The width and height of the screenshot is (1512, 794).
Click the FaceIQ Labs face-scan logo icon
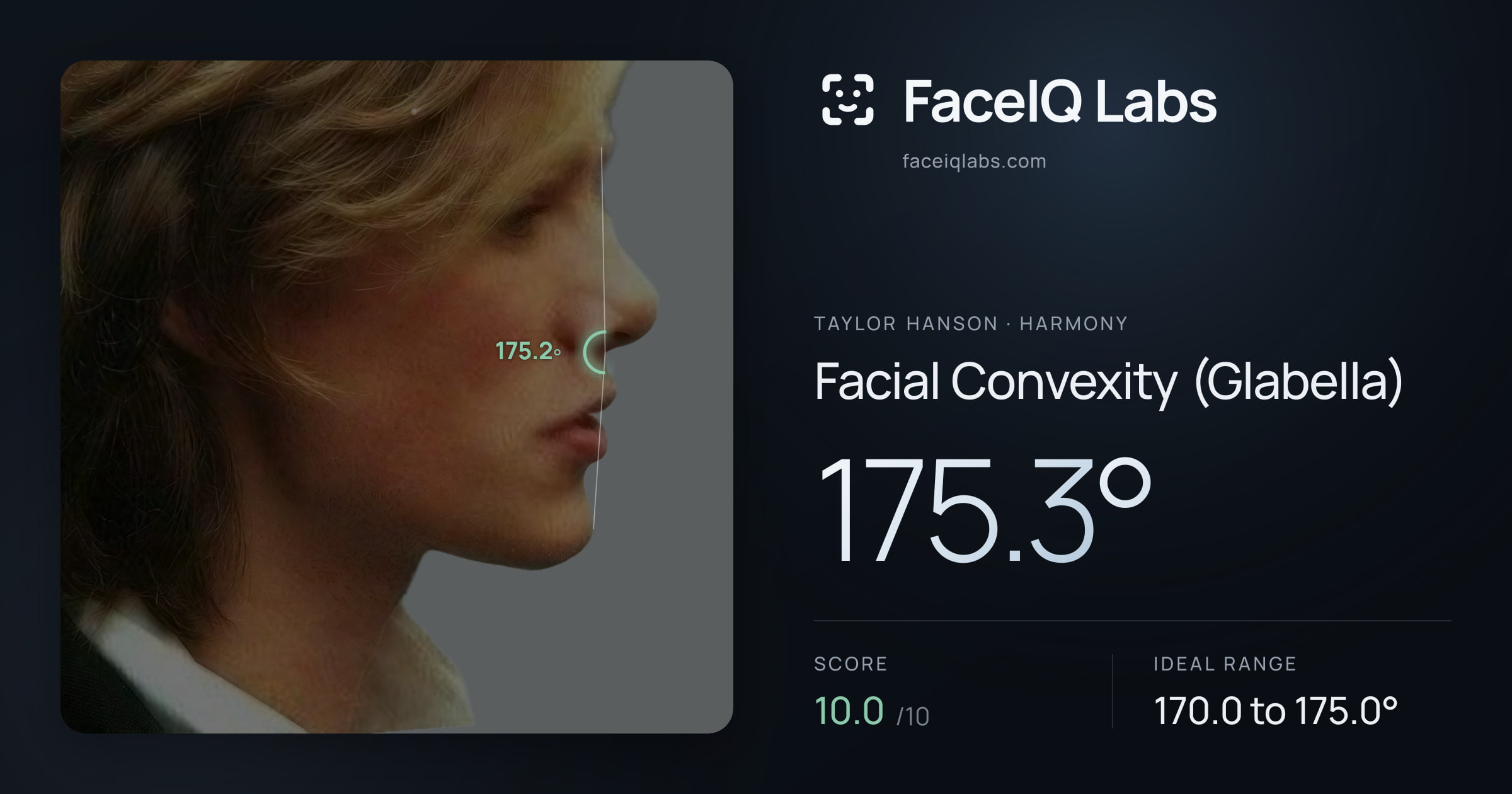pyautogui.click(x=847, y=100)
